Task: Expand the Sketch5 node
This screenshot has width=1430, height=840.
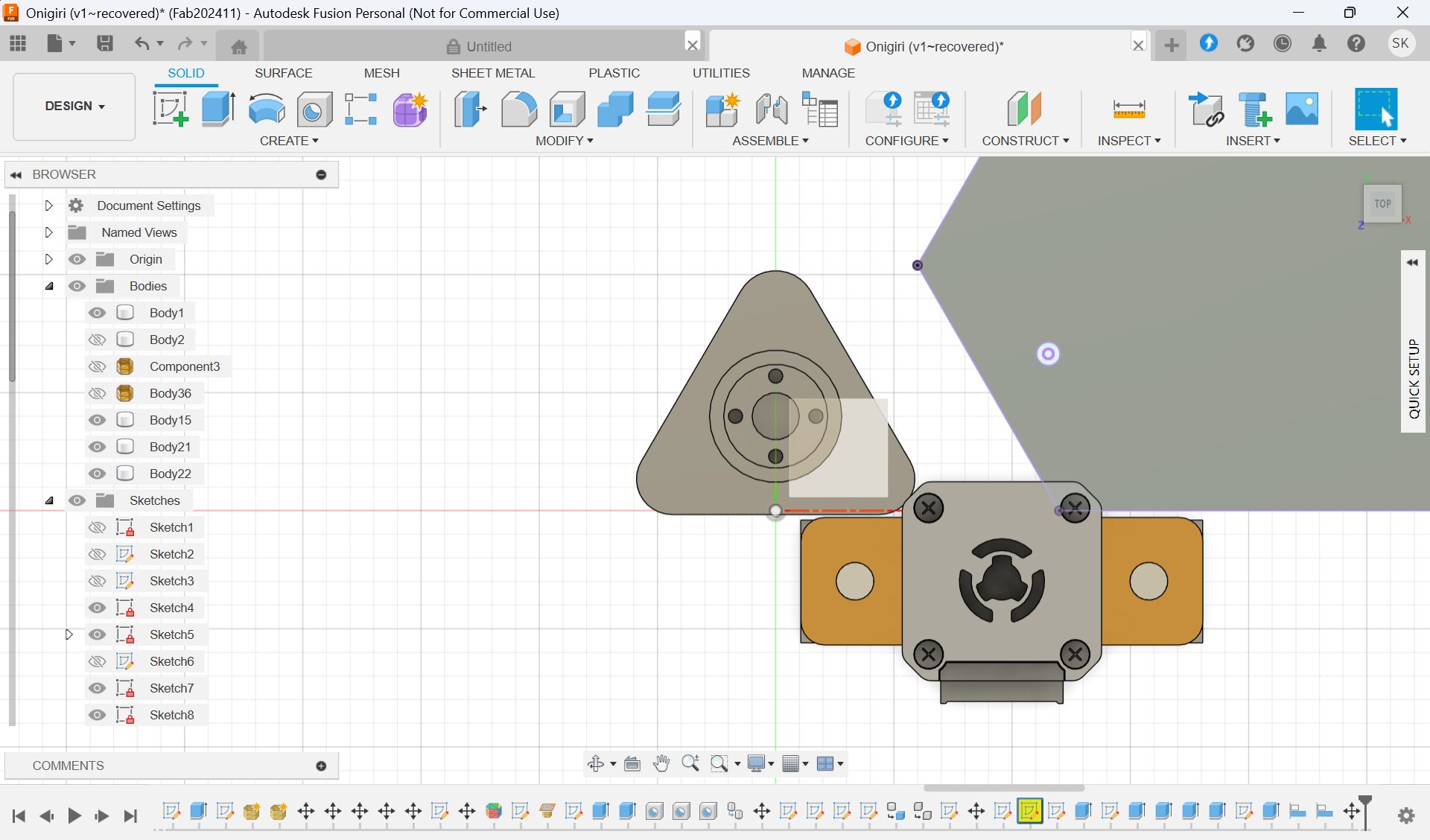Action: [x=69, y=634]
